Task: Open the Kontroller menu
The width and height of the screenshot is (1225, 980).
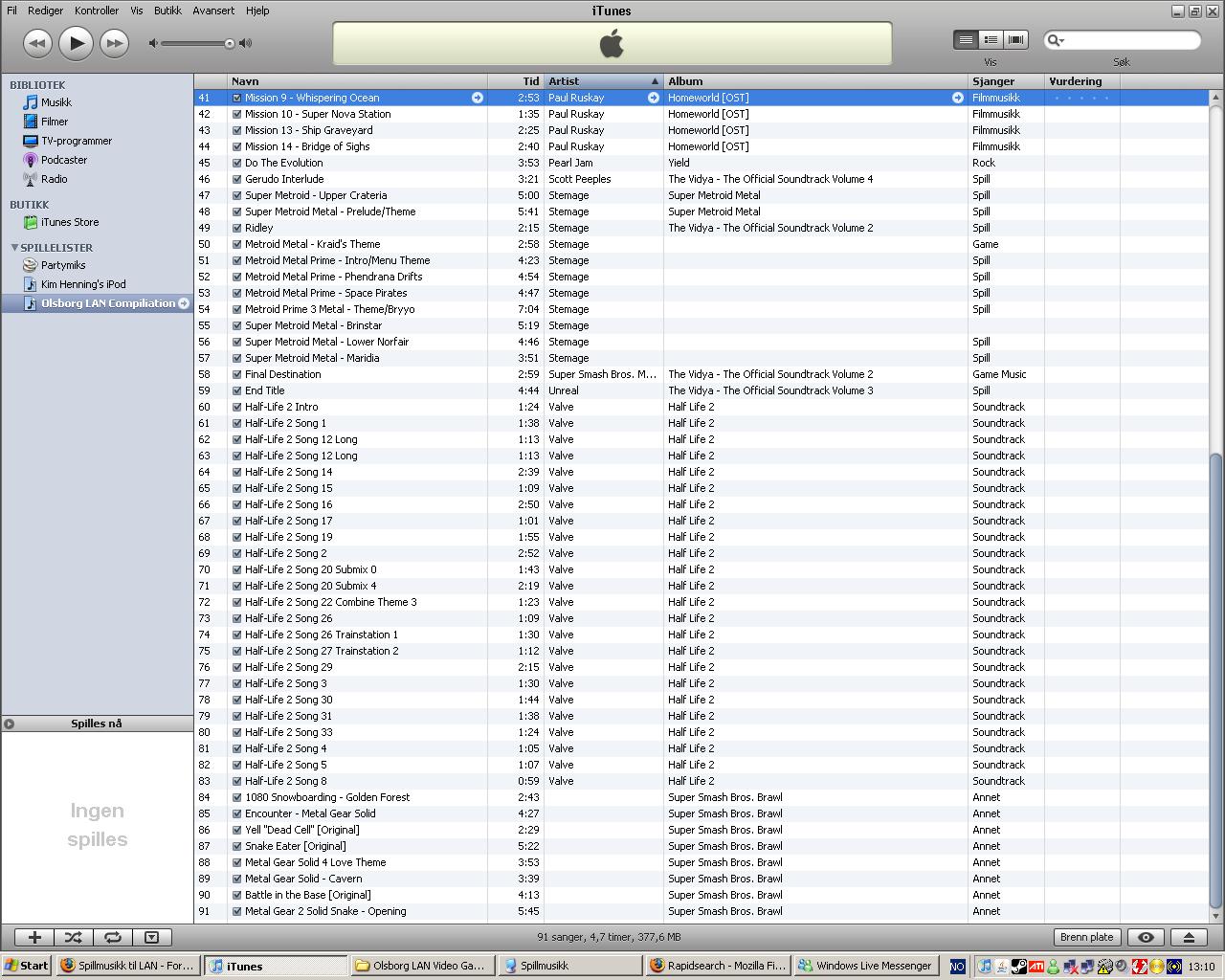Action: tap(97, 11)
